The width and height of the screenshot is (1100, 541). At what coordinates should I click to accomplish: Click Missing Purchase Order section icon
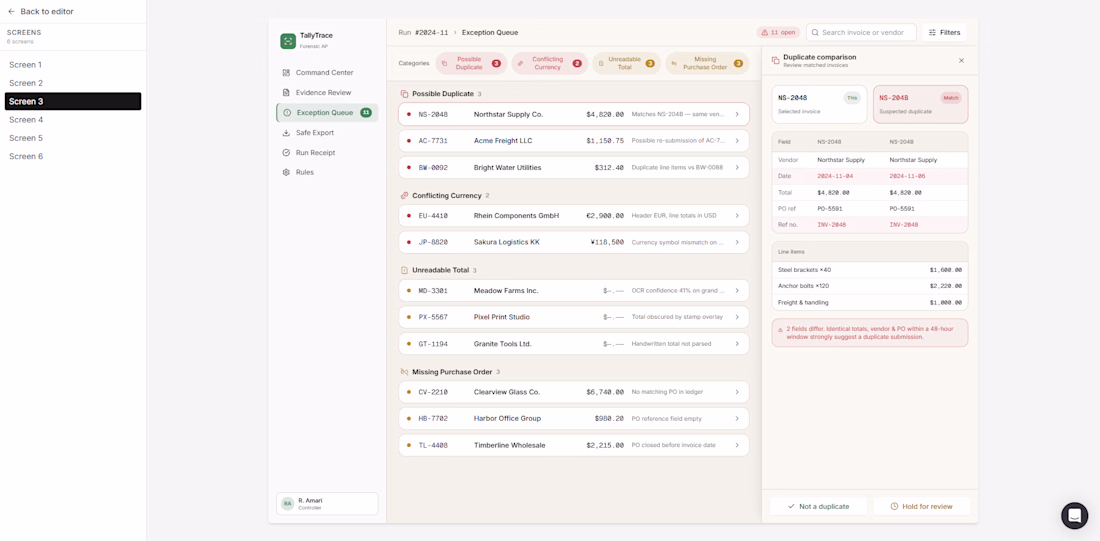click(404, 372)
